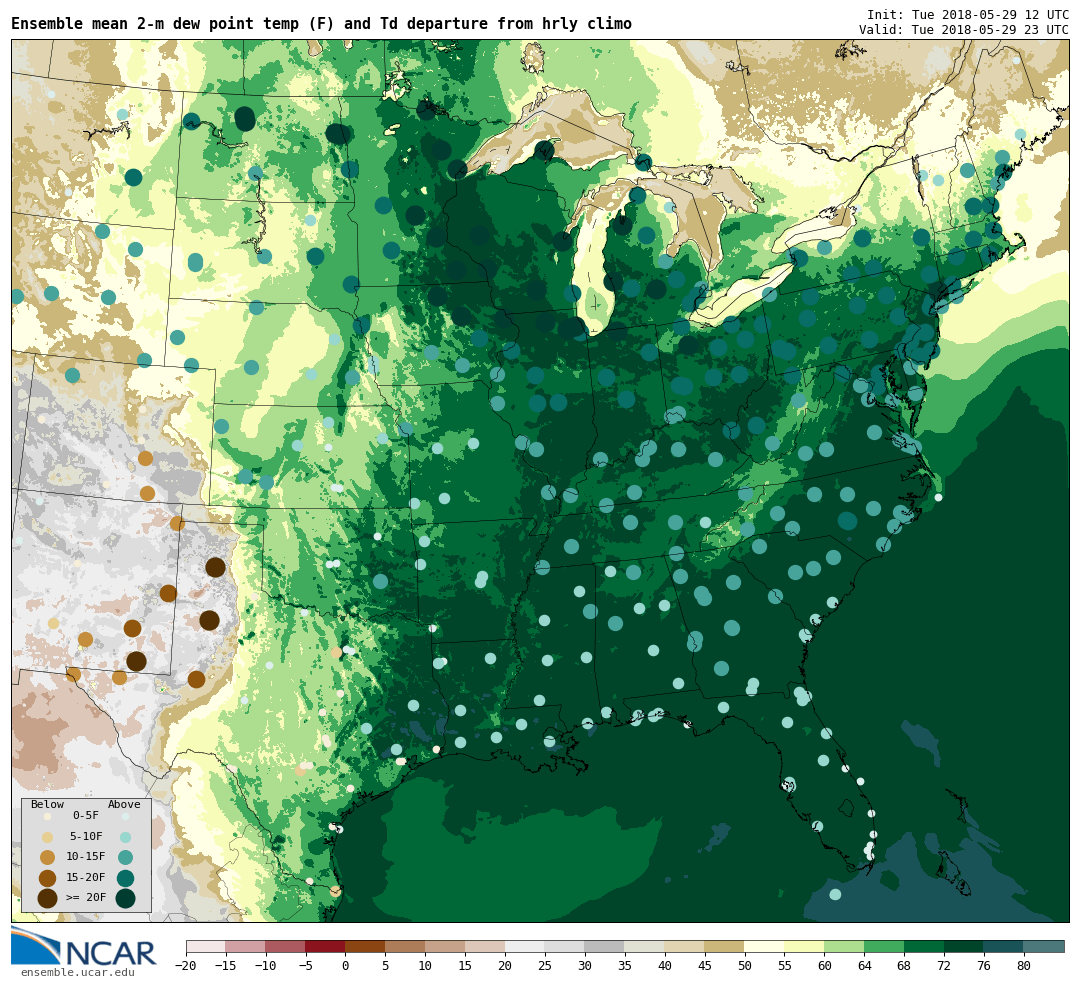Click color bar swatch between 5 and 10

[x=406, y=946]
